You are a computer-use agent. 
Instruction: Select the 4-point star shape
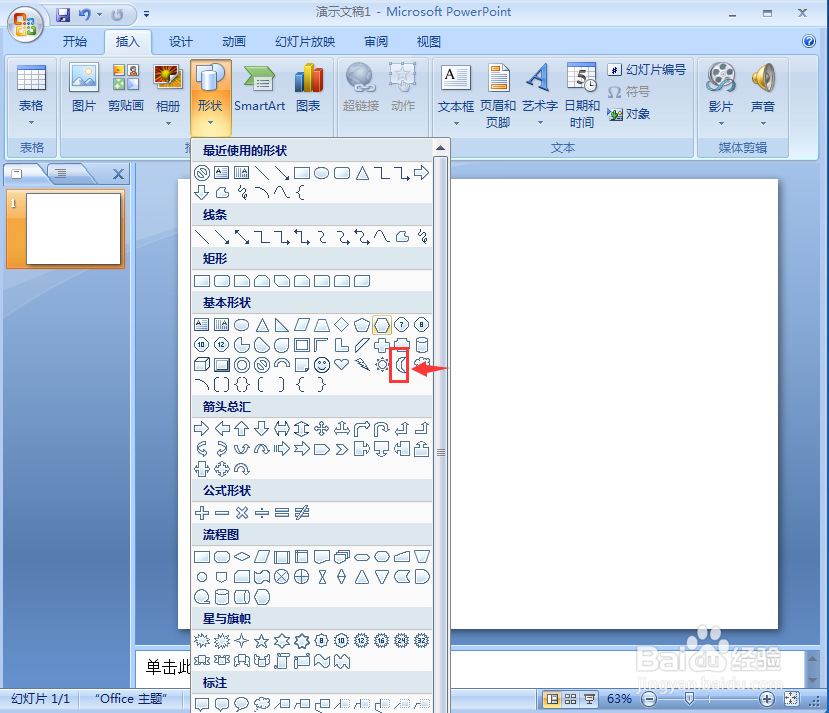(x=242, y=641)
